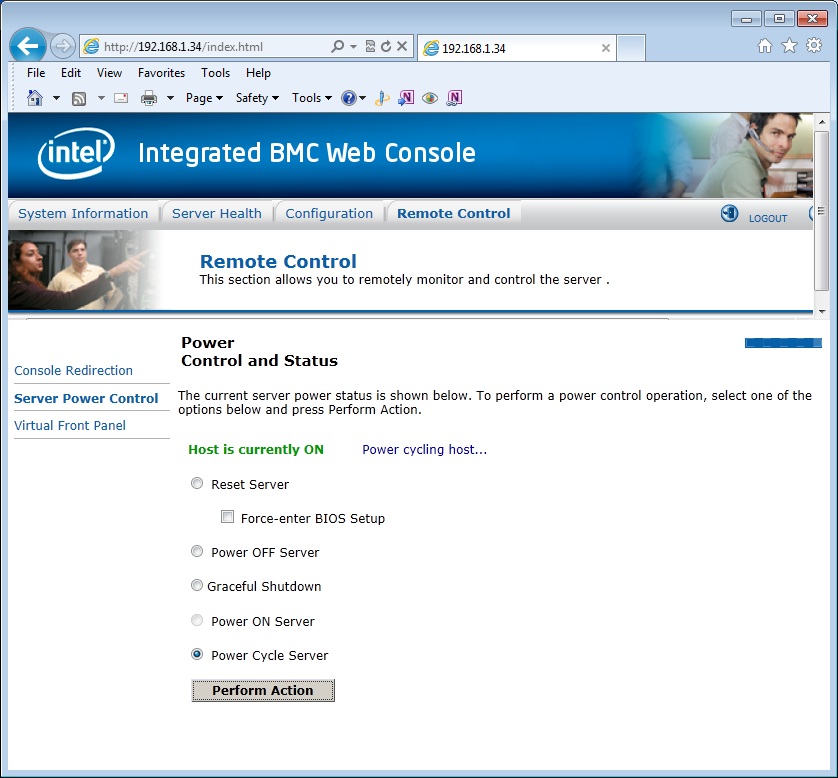Click the yellow-blue toolbar icon after Help
Image resolution: width=838 pixels, height=778 pixels.
[382, 98]
